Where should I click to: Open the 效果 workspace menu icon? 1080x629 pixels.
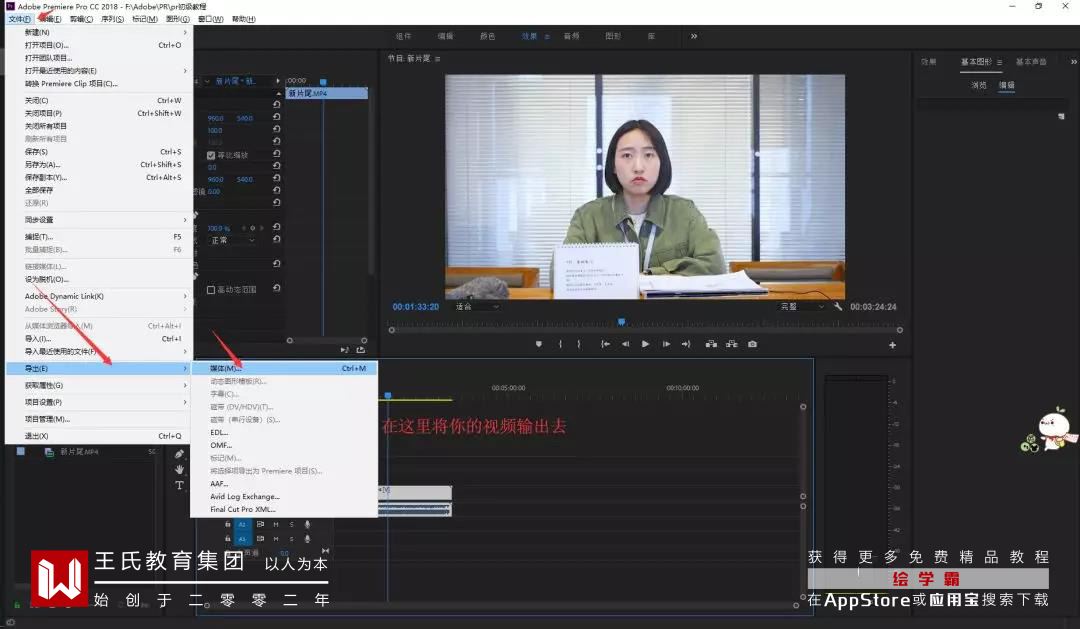(x=547, y=37)
